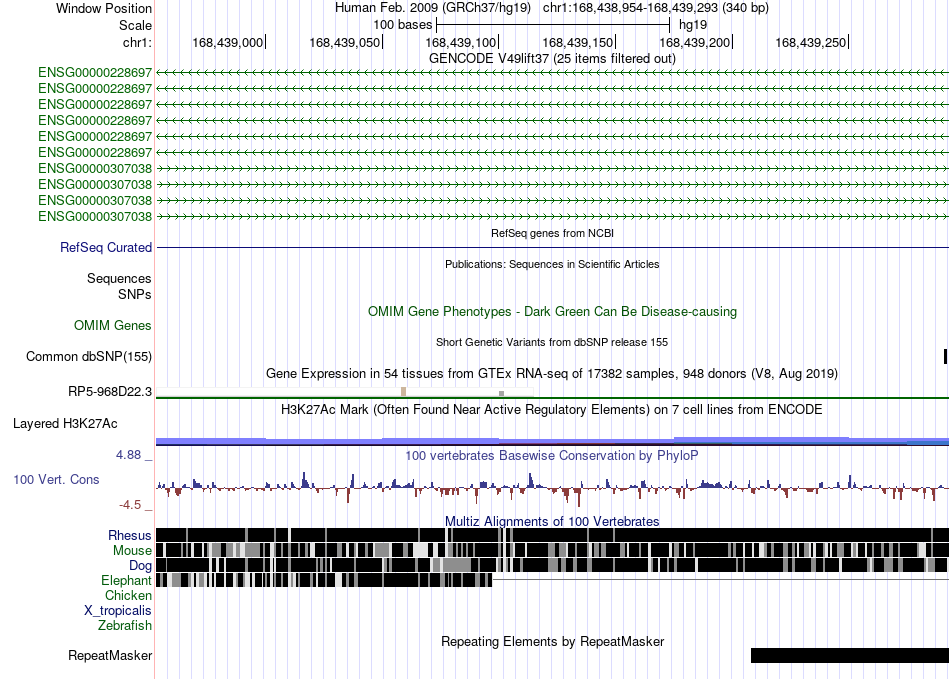Click the blue H3K27Ac signal band
950x679 pixels.
(552, 441)
